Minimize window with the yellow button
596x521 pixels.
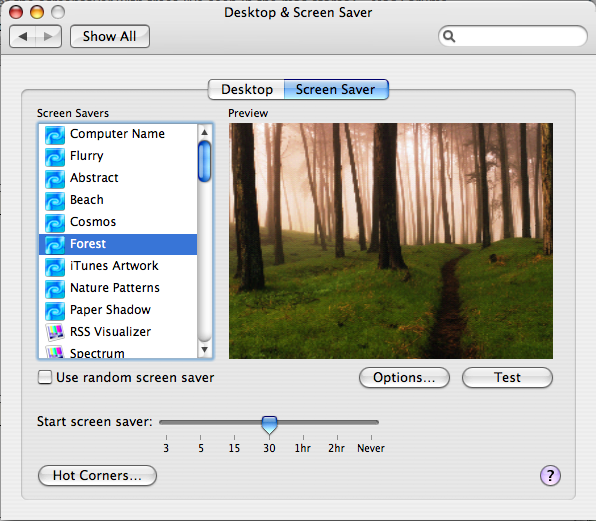[37, 12]
